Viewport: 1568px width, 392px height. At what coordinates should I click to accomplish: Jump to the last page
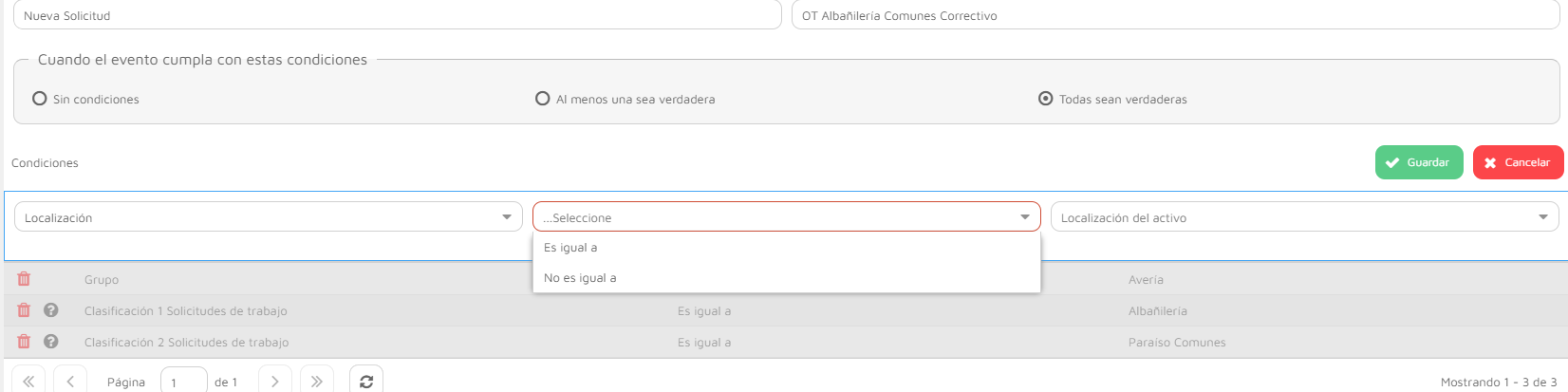coord(317,382)
